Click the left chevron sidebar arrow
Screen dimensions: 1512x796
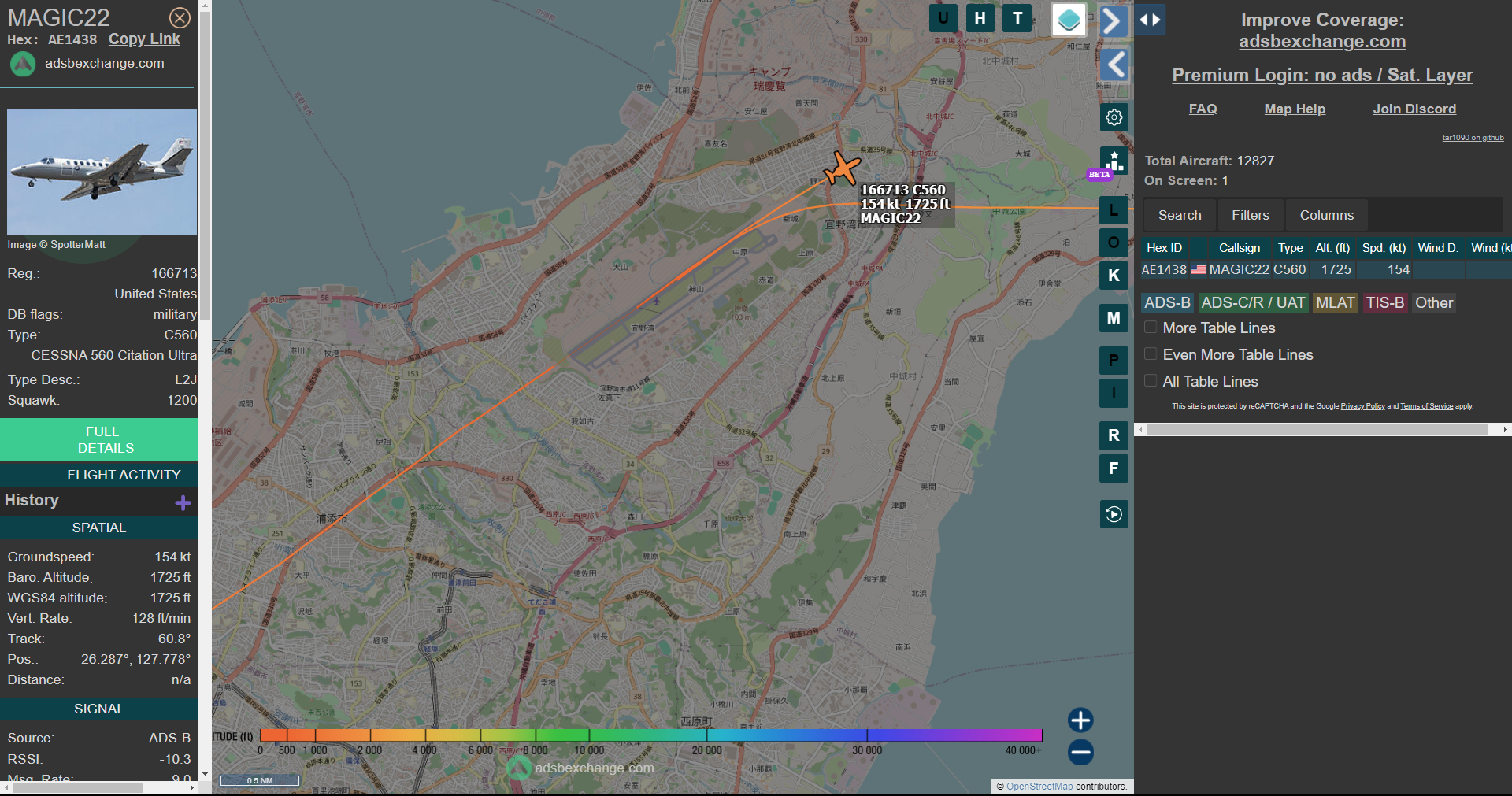1114,65
